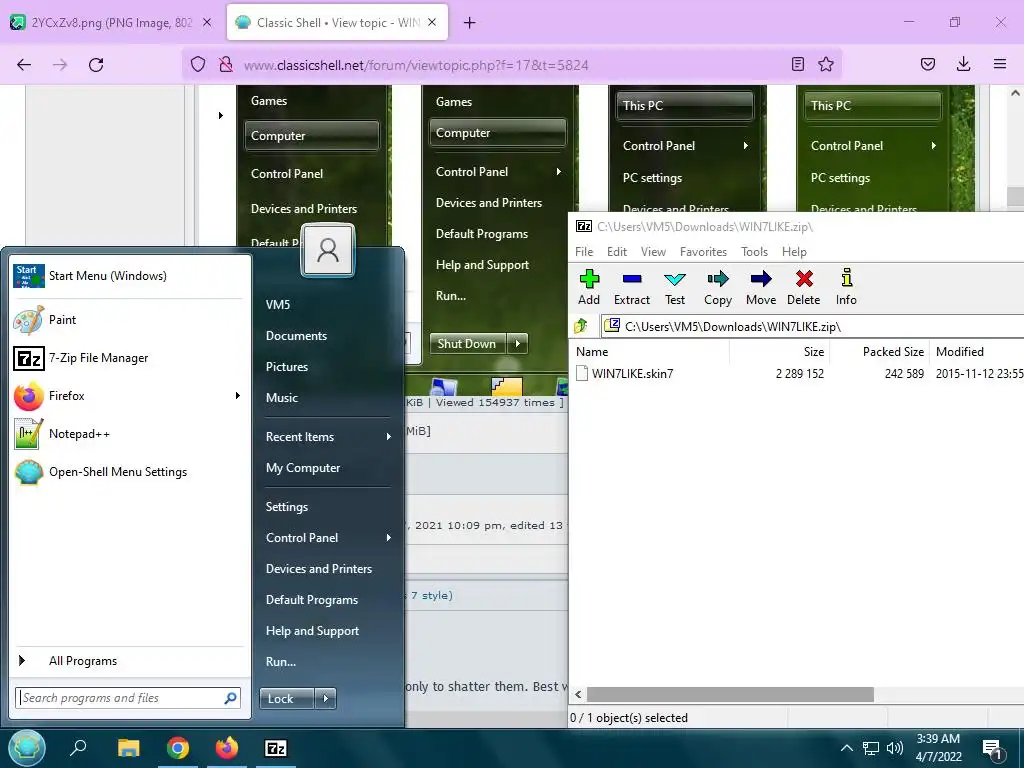
Task: Switch to the 2YCxZv8.png tab
Action: tap(112, 23)
